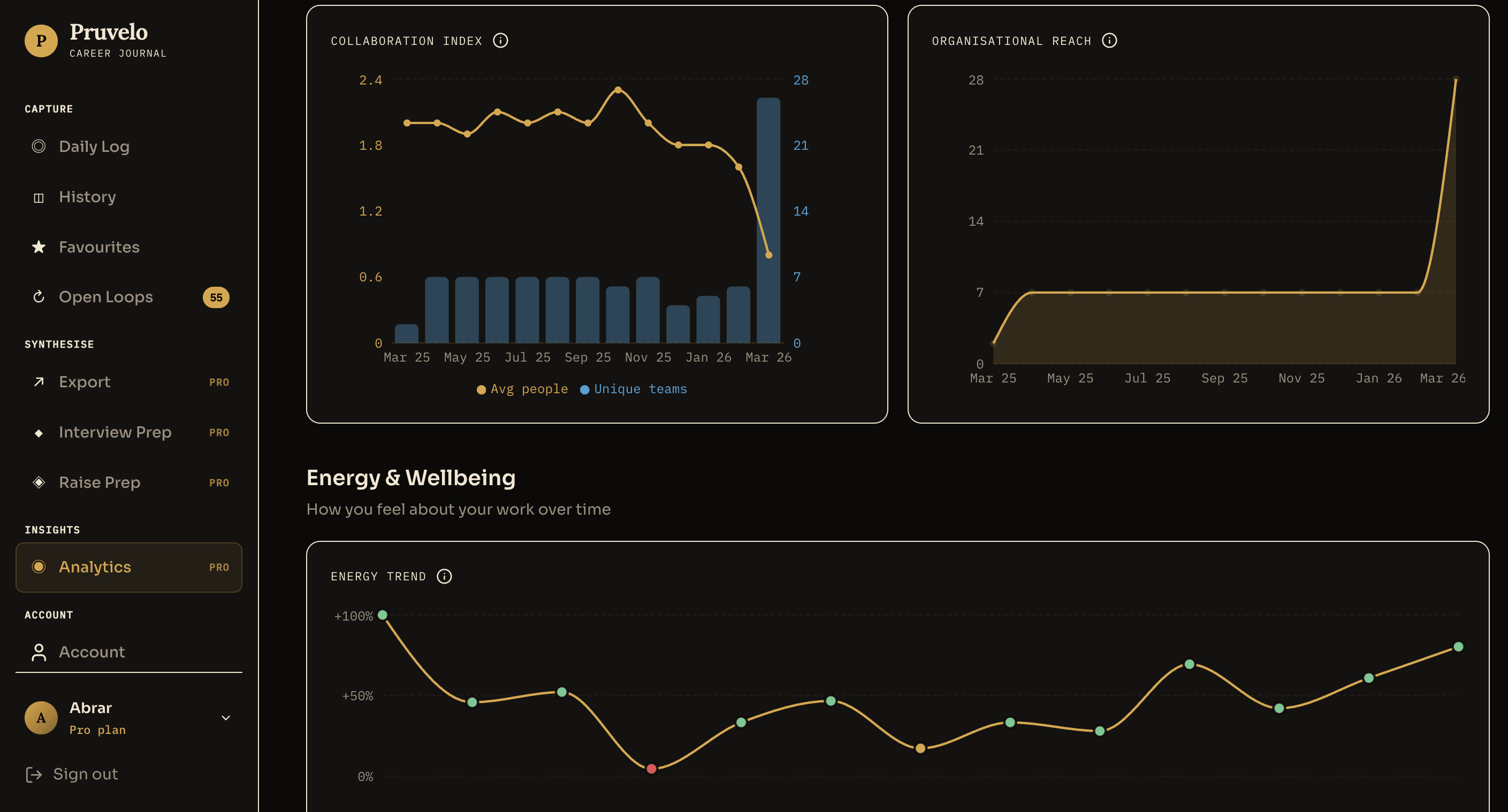Open the Account person icon
The width and height of the screenshot is (1508, 812).
click(x=38, y=651)
